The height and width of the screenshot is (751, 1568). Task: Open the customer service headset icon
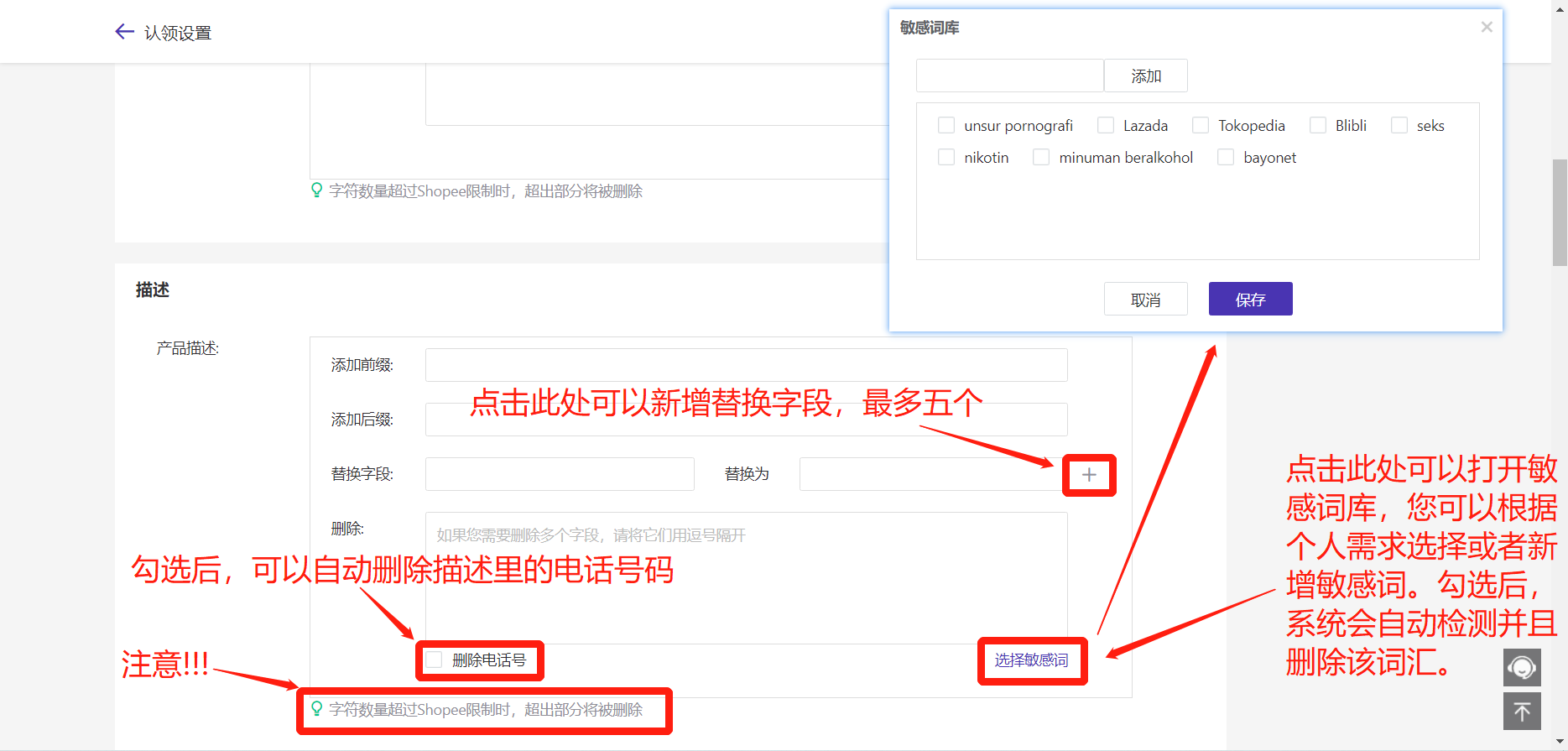[x=1522, y=668]
